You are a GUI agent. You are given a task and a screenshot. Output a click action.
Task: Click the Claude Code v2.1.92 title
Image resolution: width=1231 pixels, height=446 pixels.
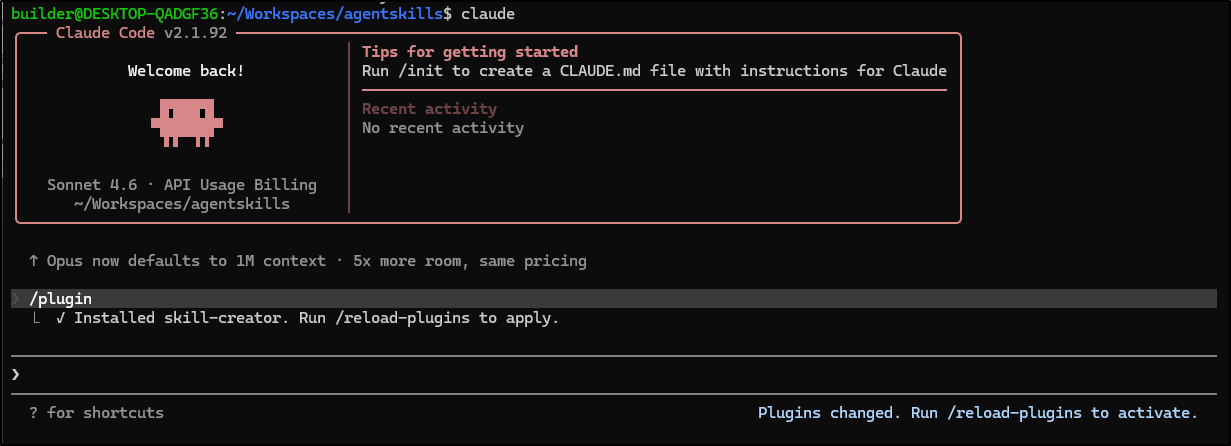141,33
